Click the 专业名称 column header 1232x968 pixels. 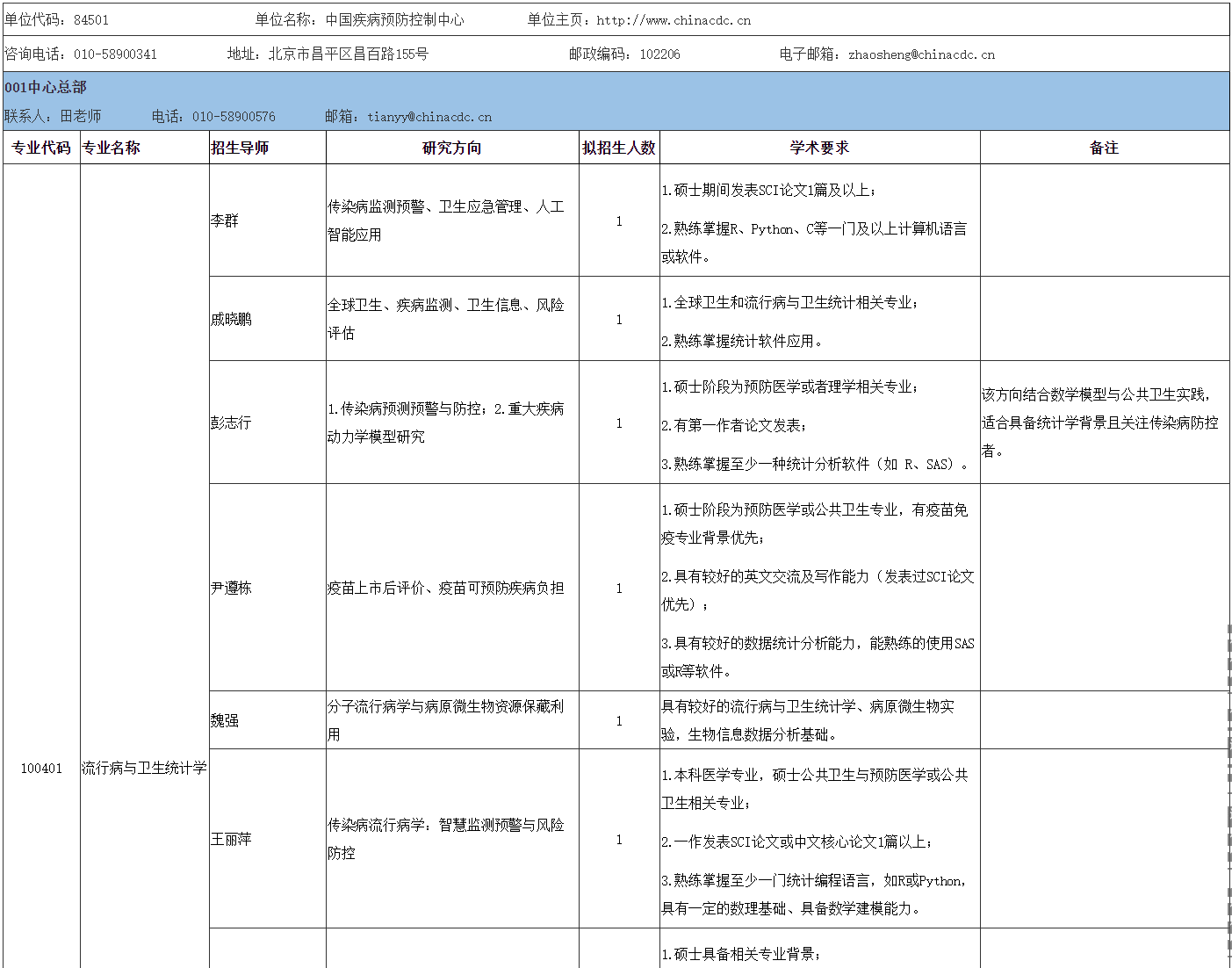111,148
